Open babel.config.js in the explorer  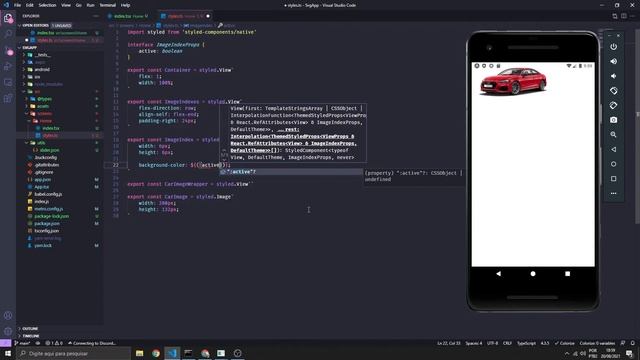tap(48, 194)
